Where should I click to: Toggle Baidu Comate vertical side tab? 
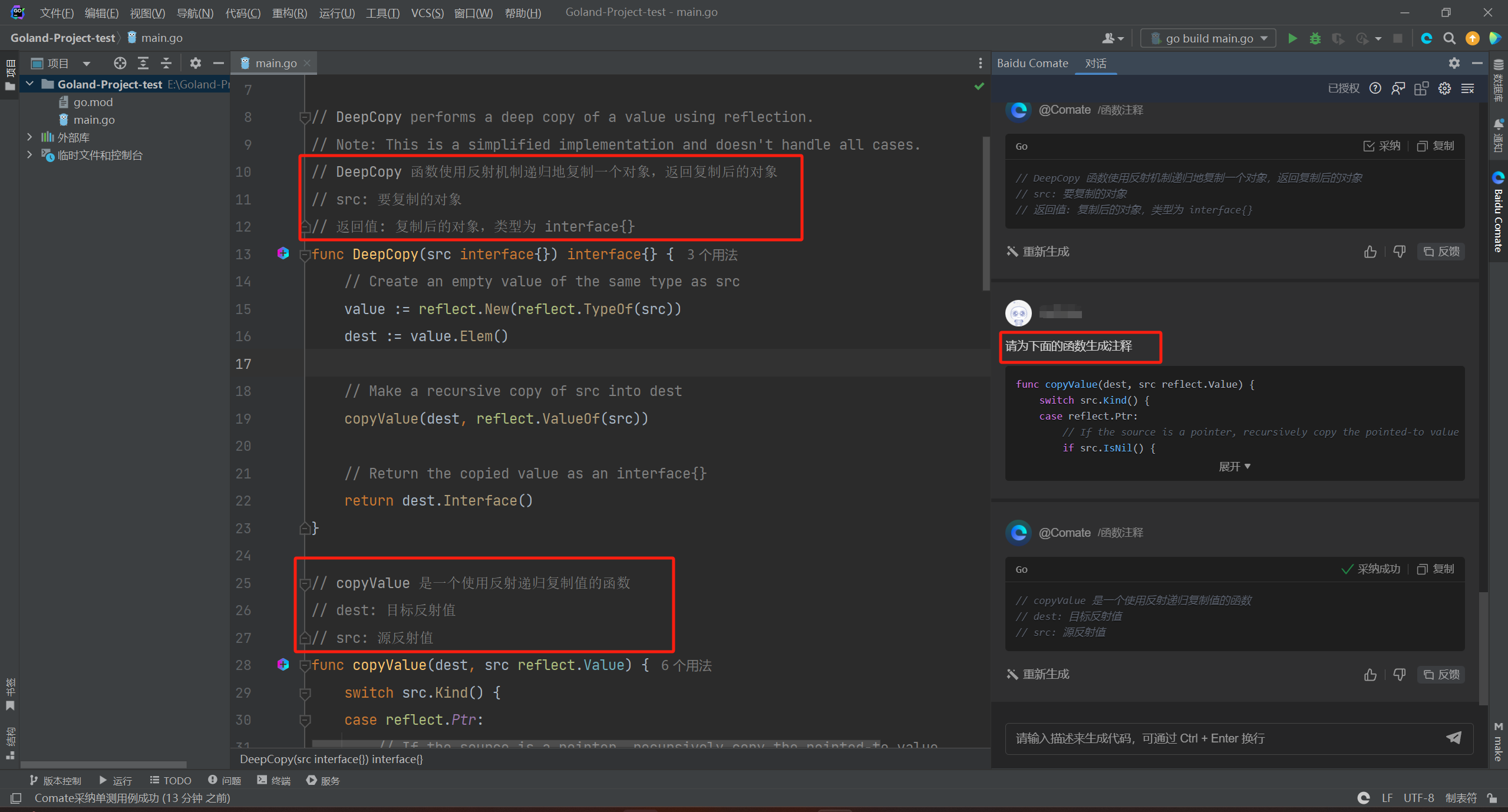[x=1499, y=212]
